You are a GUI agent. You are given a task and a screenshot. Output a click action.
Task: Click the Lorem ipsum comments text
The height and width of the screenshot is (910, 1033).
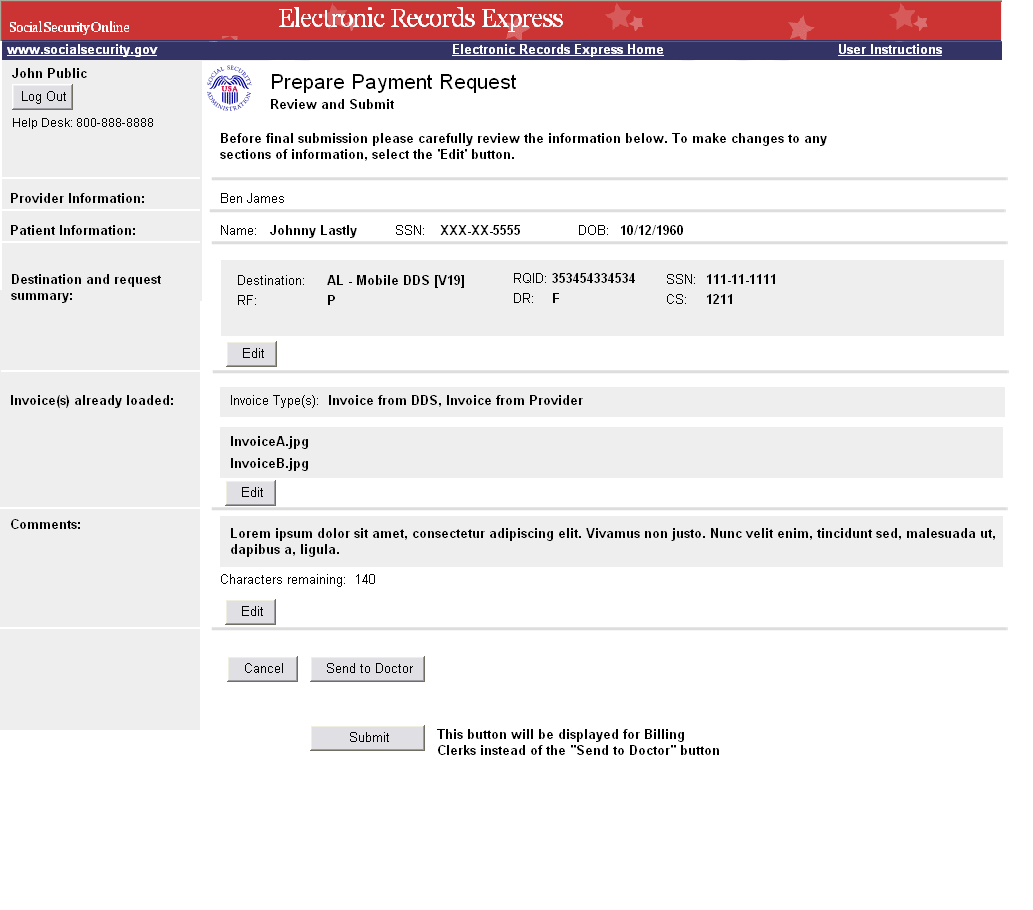611,542
